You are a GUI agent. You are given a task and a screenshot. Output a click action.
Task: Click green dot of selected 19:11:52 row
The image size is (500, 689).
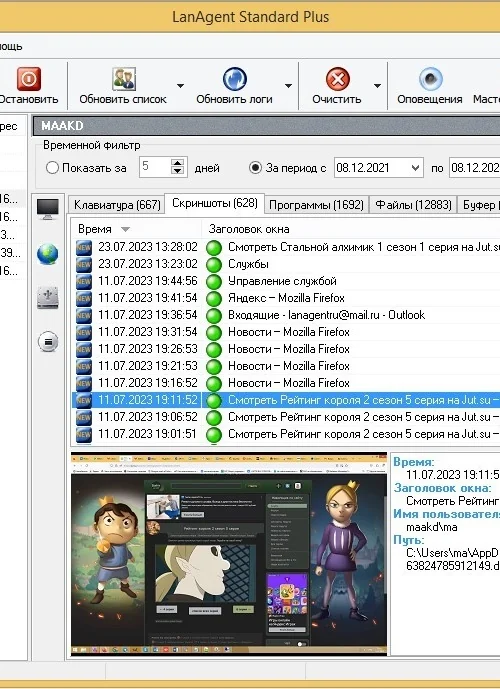[214, 401]
